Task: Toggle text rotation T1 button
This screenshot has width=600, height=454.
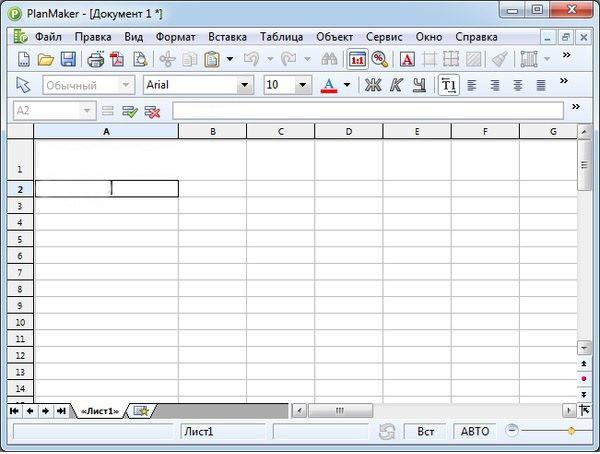Action: point(448,85)
